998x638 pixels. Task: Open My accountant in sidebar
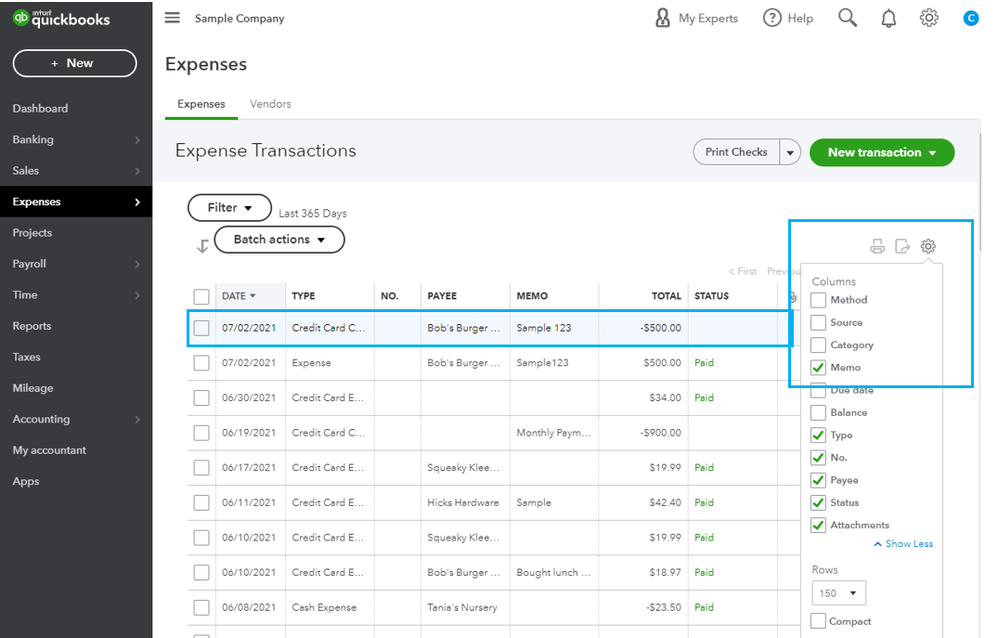click(49, 450)
